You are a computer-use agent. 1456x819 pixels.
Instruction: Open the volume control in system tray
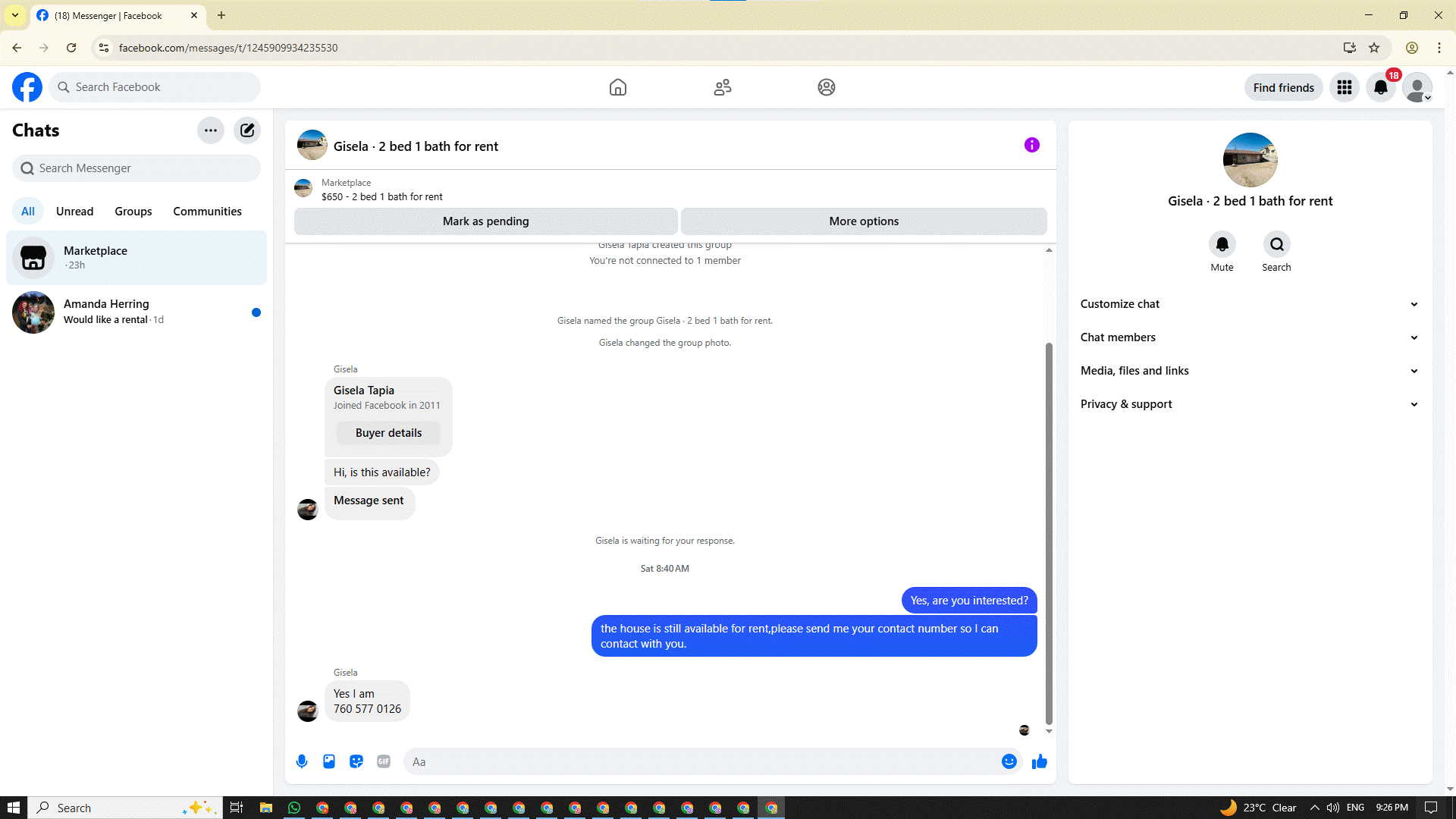[1332, 808]
